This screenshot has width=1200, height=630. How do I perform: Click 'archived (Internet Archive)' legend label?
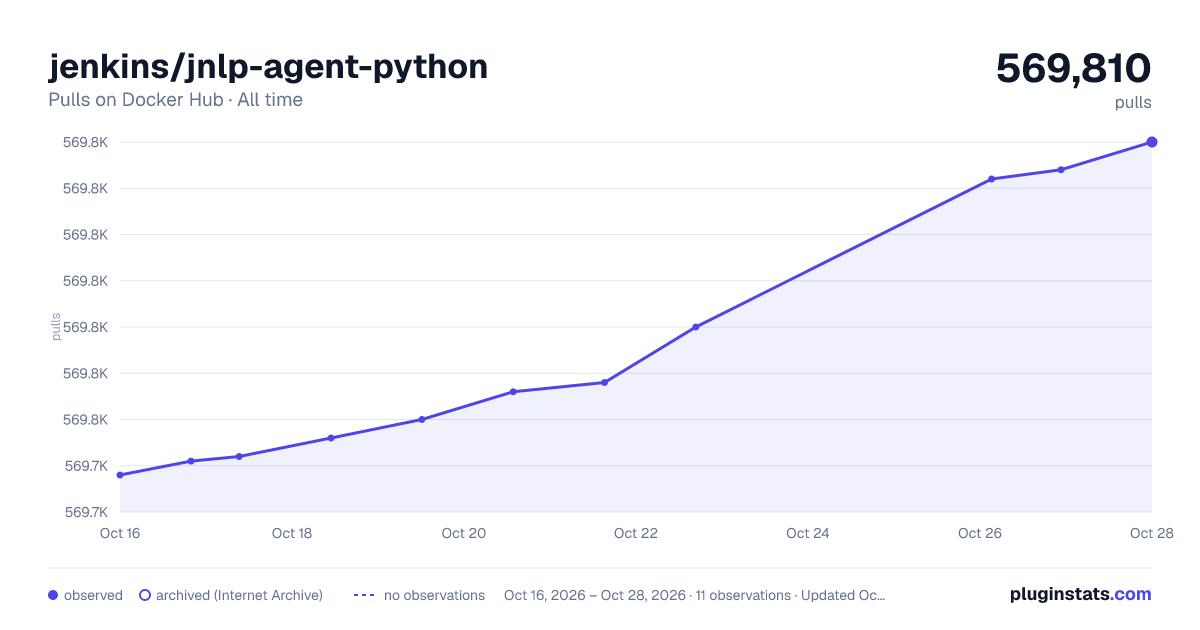[x=239, y=595]
